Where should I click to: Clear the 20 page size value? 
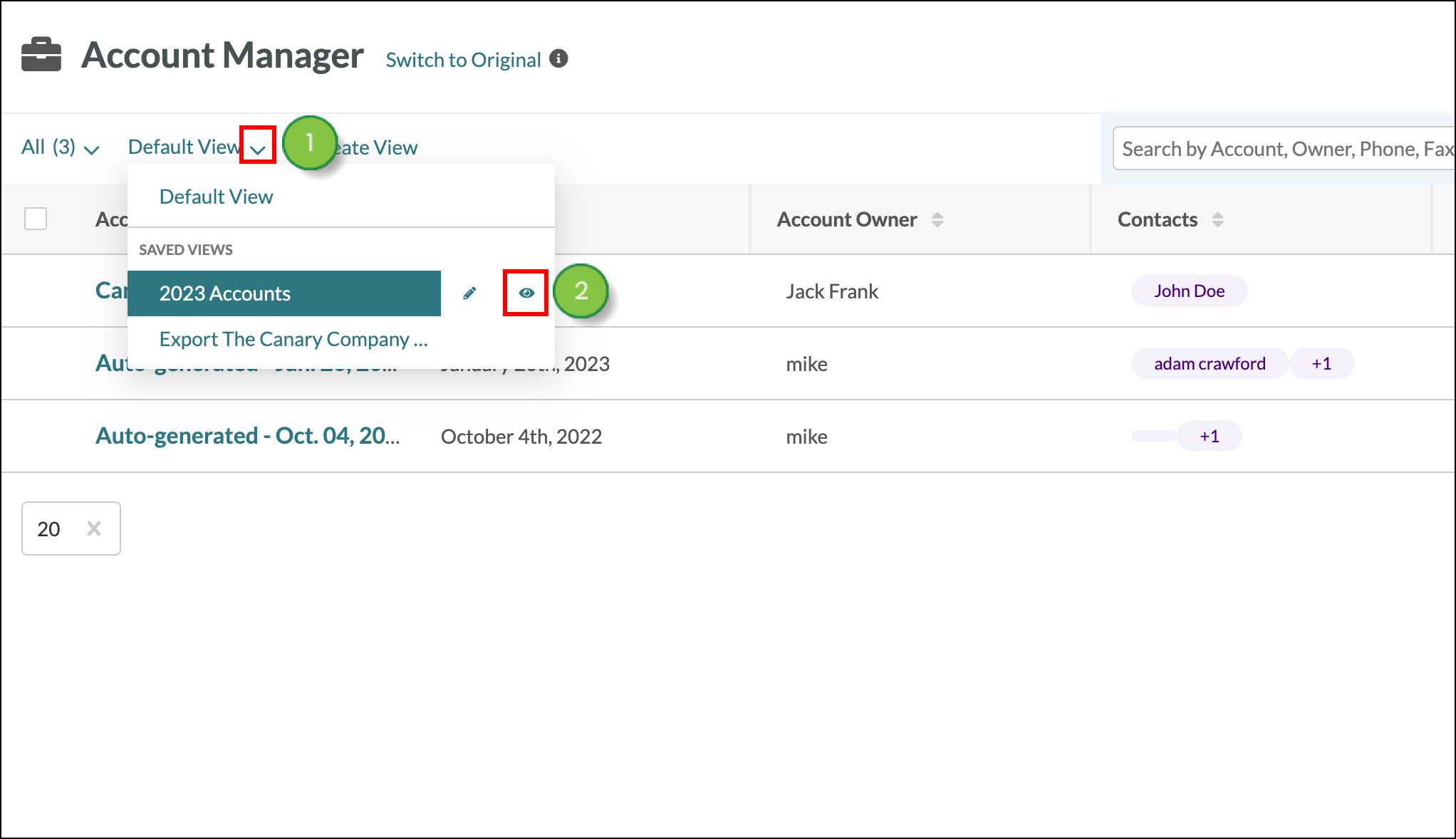(94, 528)
